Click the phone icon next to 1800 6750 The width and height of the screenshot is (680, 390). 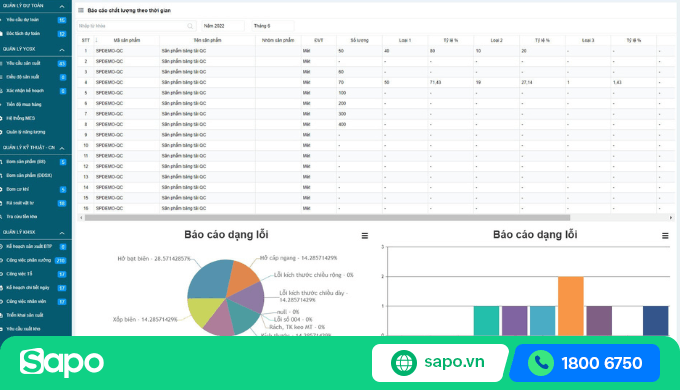[541, 363]
